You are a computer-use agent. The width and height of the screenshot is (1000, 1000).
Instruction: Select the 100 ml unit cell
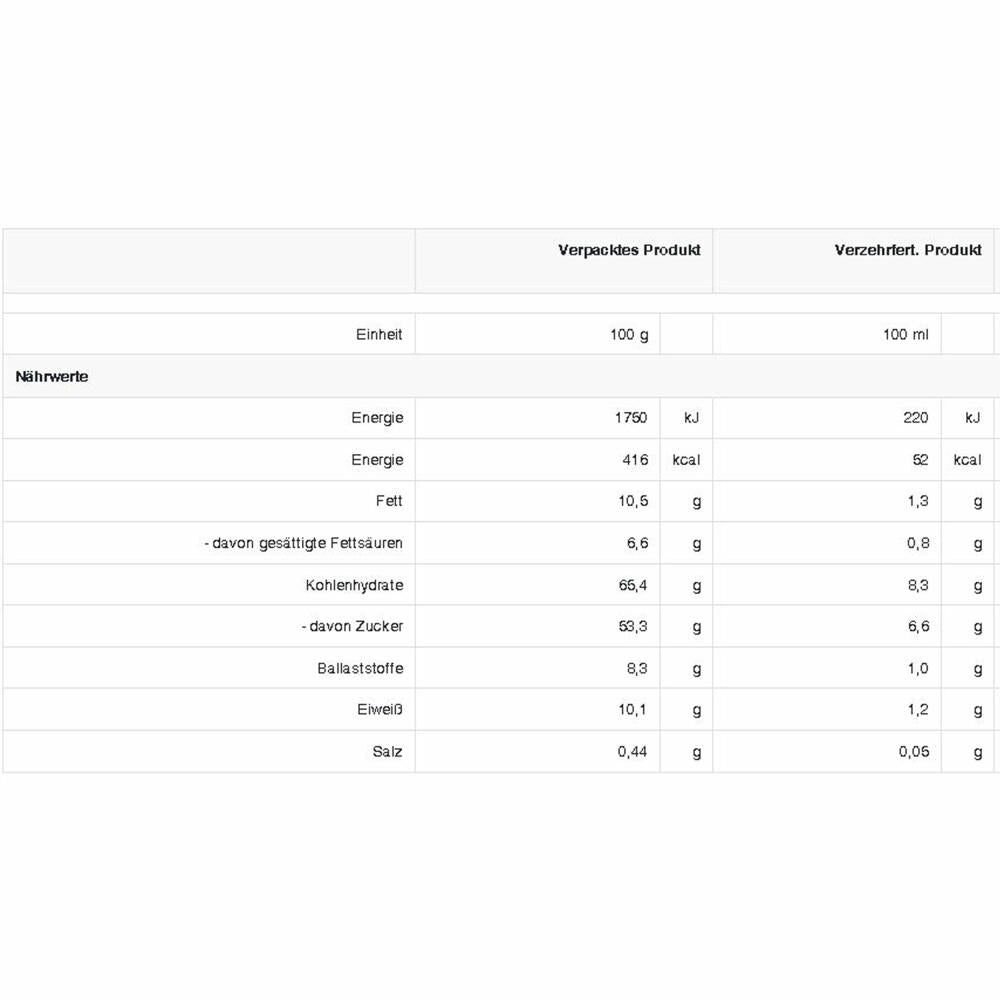tap(905, 335)
